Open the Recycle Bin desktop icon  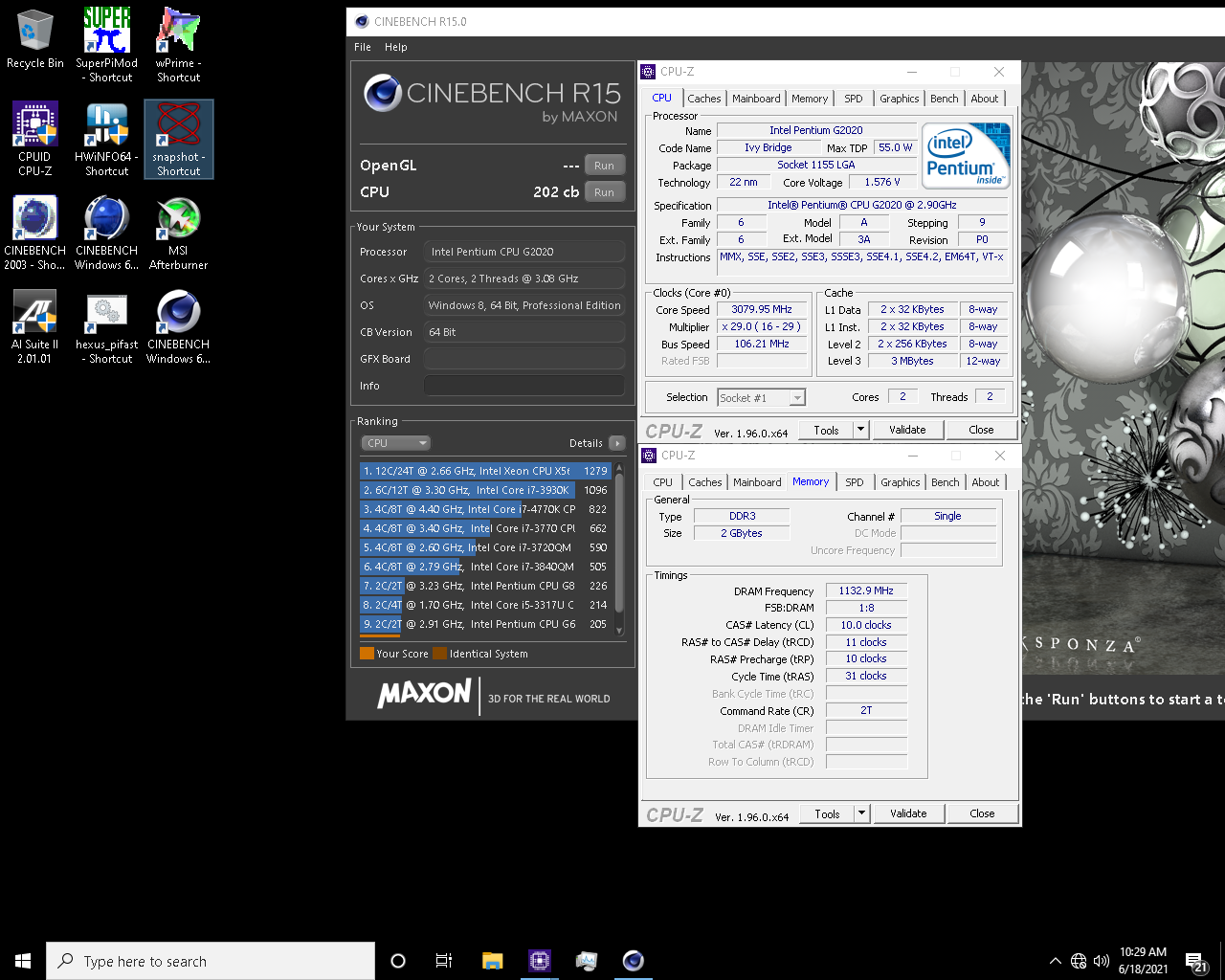click(x=35, y=40)
